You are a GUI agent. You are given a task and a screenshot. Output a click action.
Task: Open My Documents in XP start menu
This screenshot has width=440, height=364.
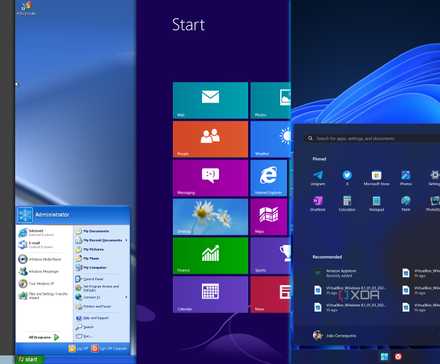click(92, 231)
